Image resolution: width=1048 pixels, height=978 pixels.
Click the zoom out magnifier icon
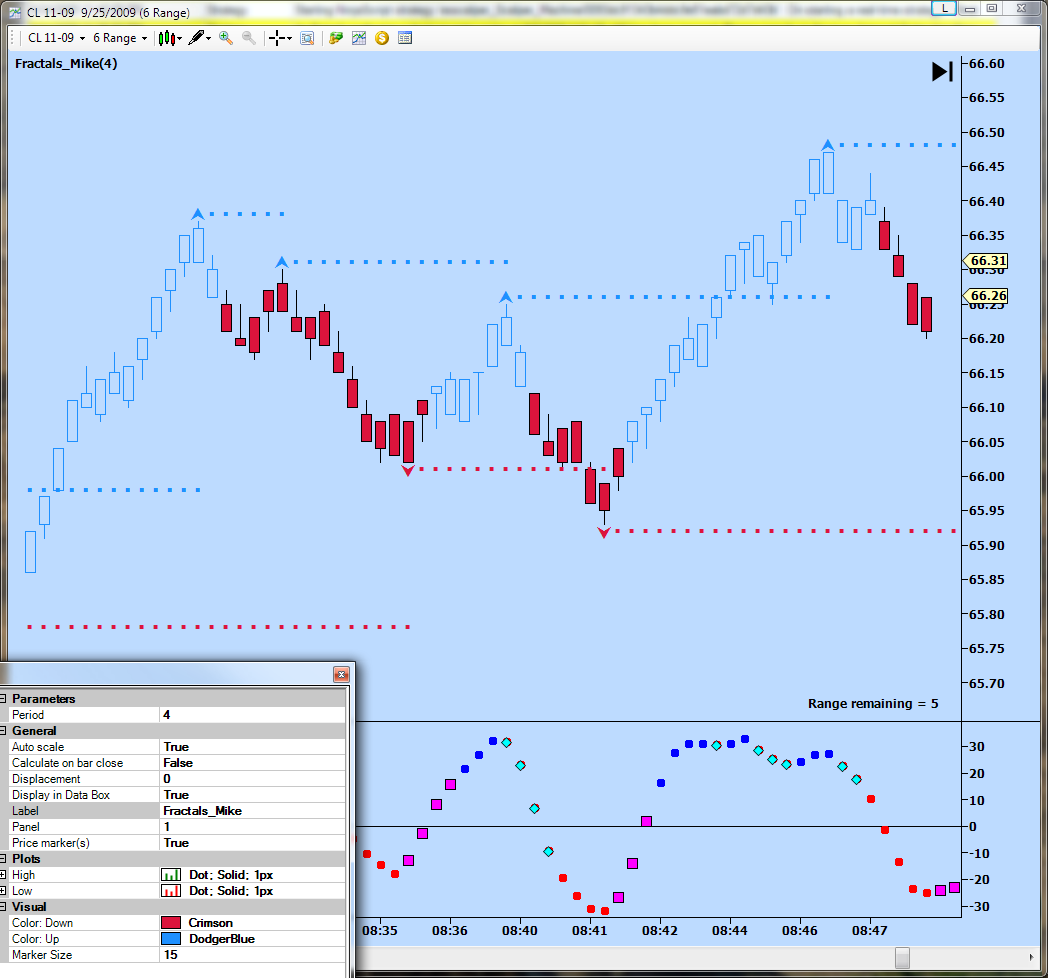(x=249, y=38)
